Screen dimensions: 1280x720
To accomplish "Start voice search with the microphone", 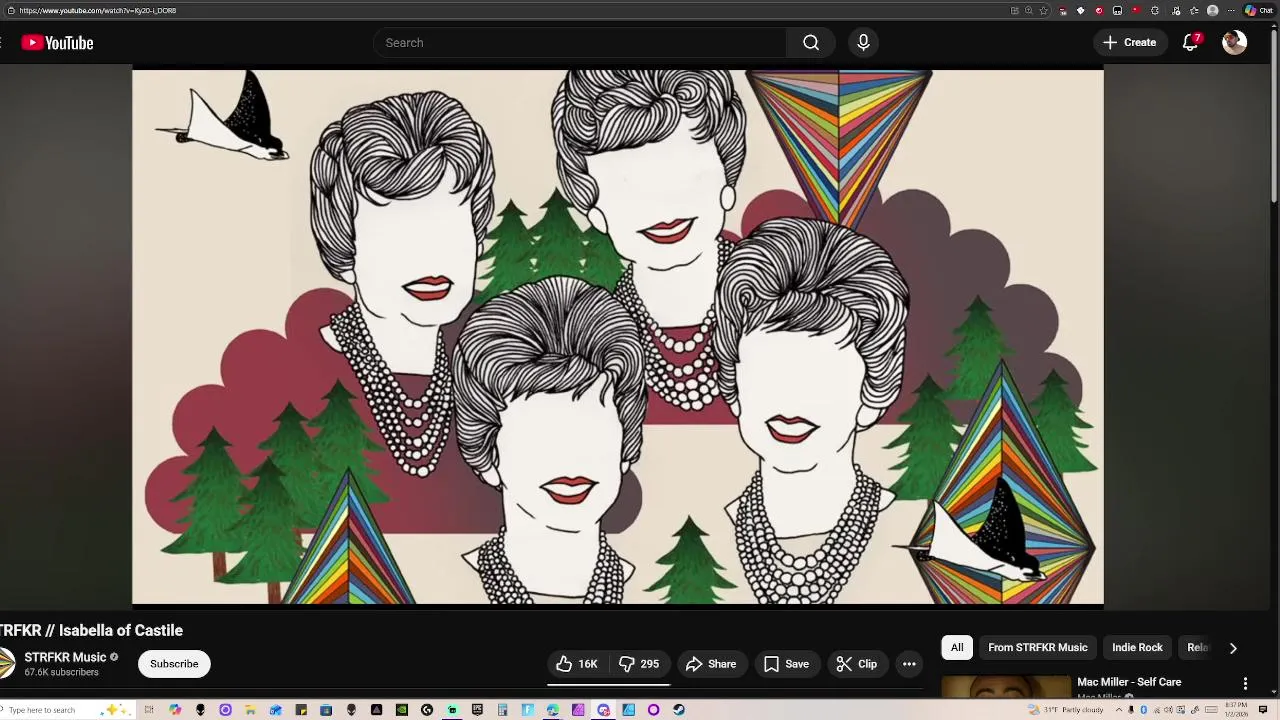I will click(863, 43).
